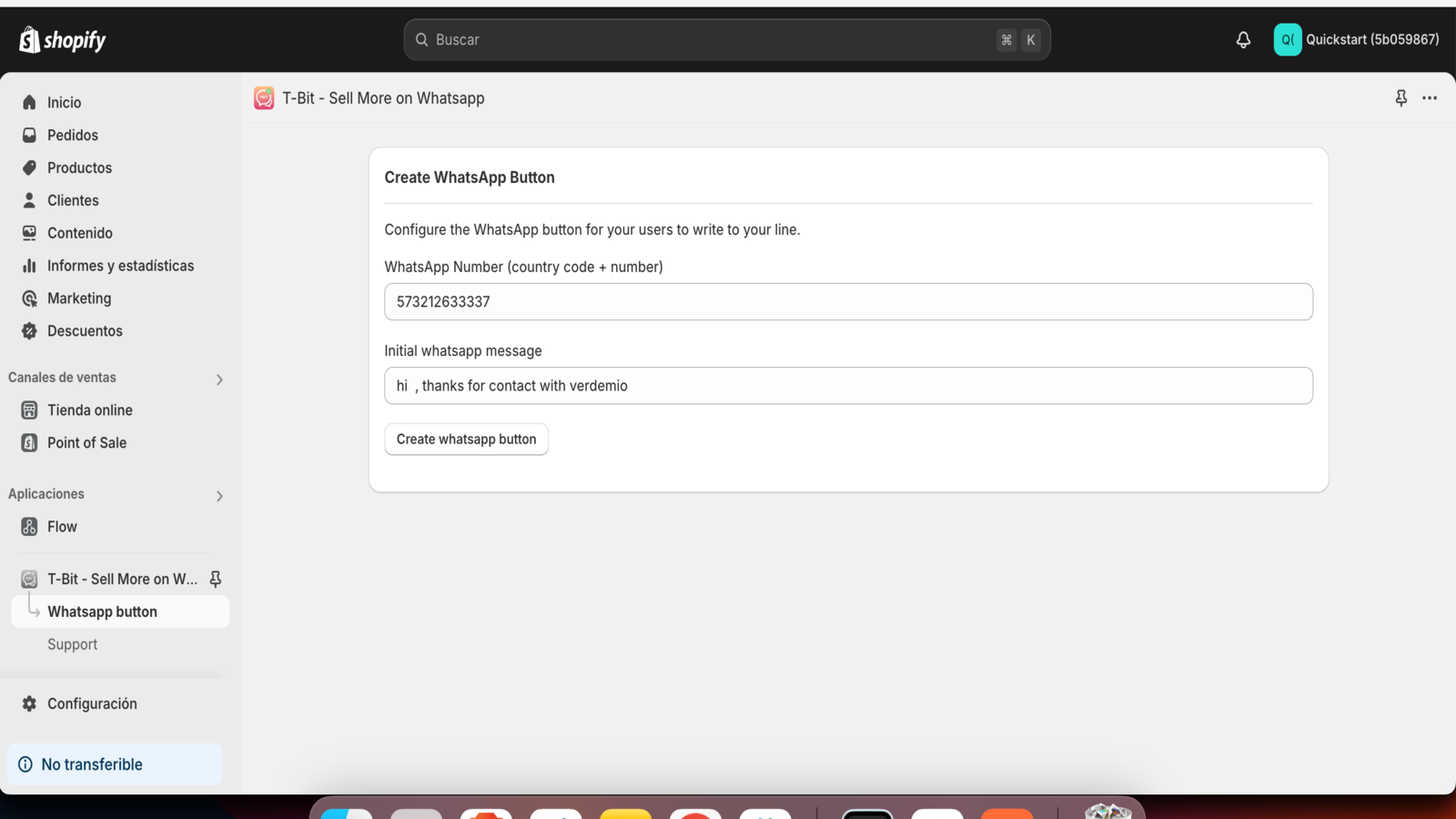
Task: Open the Quickstart account menu
Action: pos(1357,40)
